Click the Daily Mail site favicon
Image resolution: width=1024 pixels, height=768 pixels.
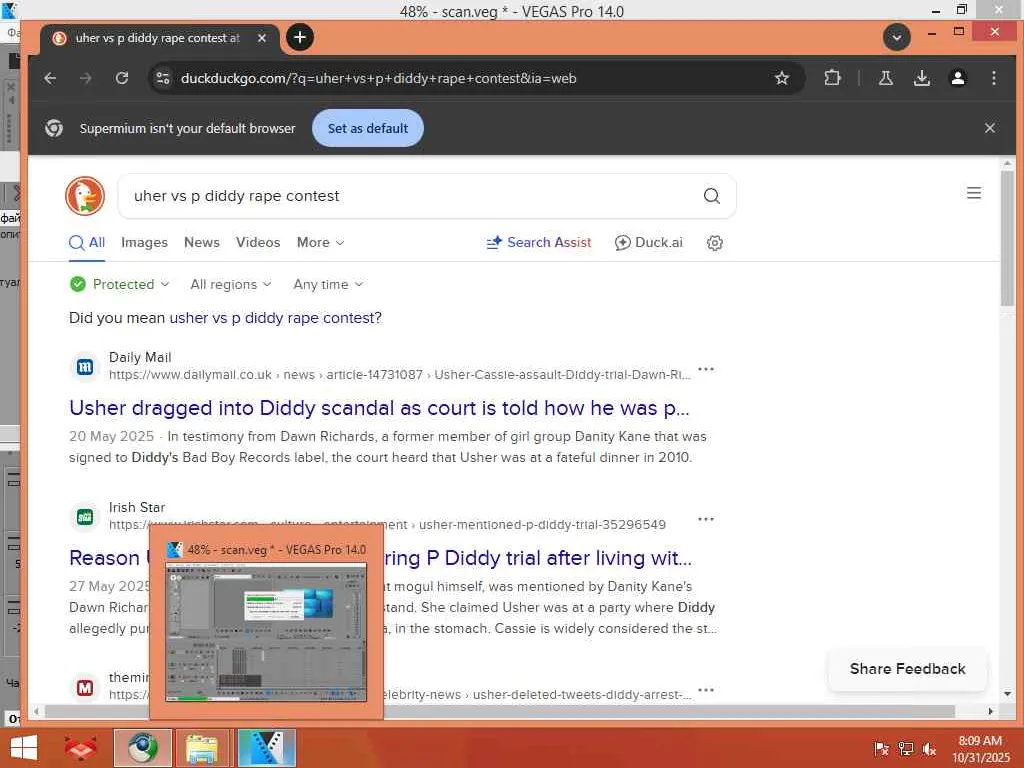click(x=85, y=367)
